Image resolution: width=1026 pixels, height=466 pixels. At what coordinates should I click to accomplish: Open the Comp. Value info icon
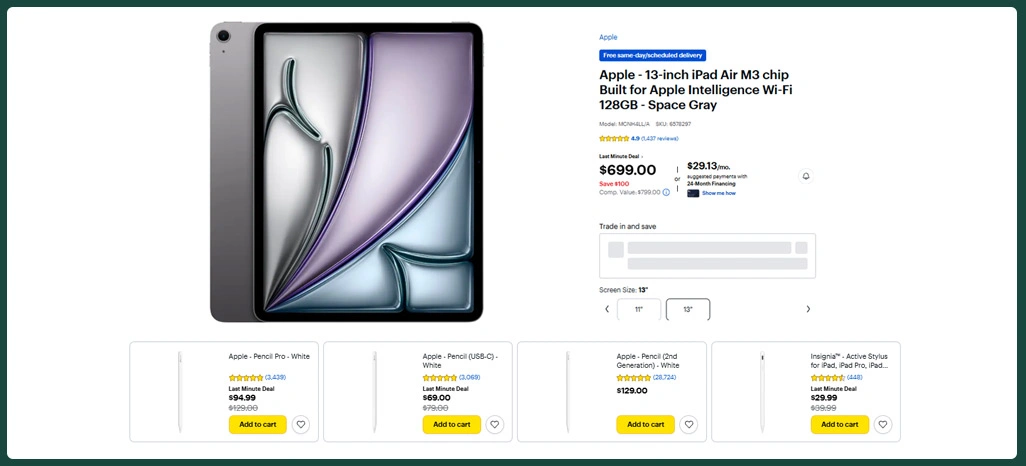pos(666,192)
